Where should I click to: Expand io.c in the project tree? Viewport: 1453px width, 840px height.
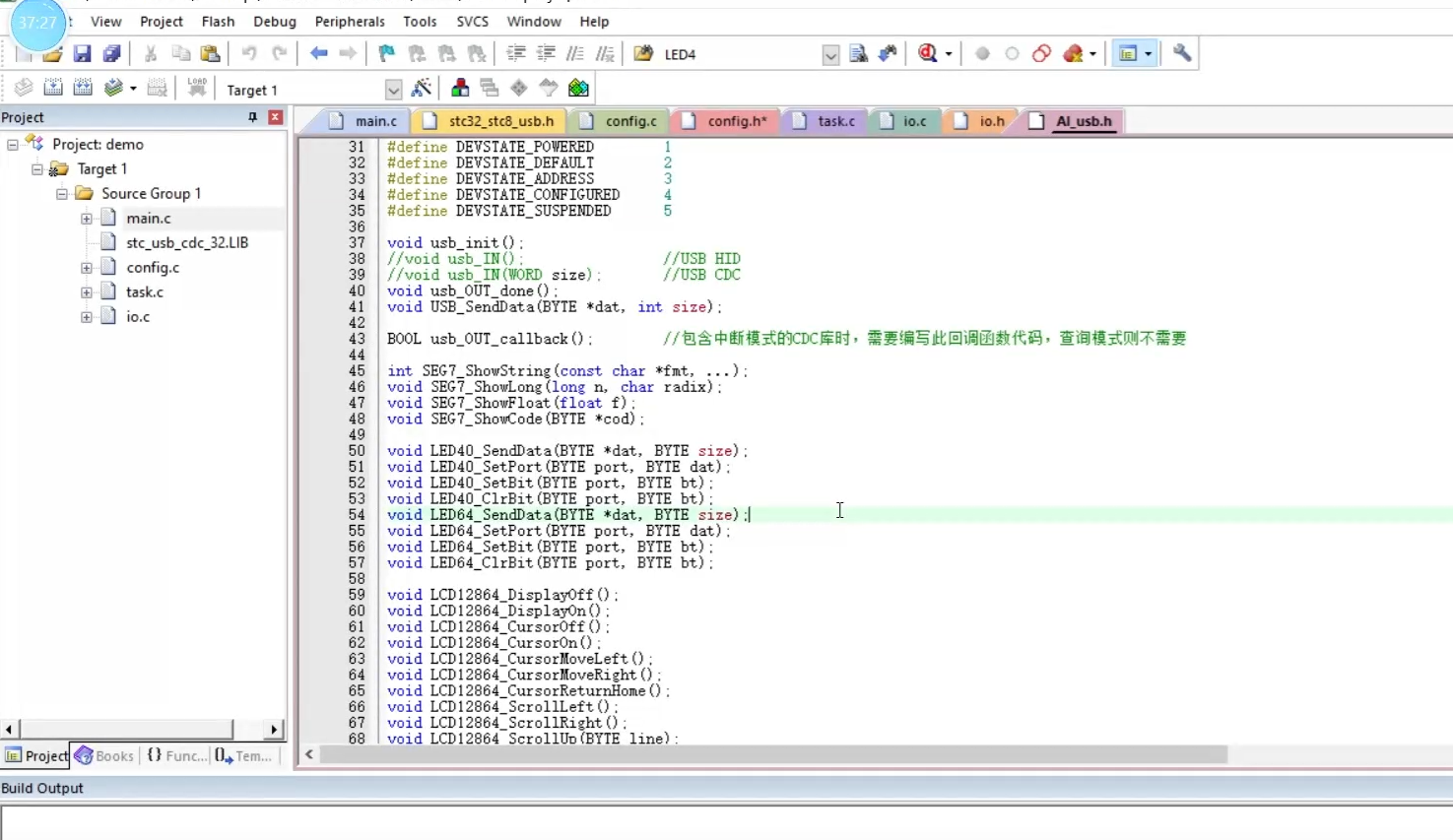(x=87, y=317)
